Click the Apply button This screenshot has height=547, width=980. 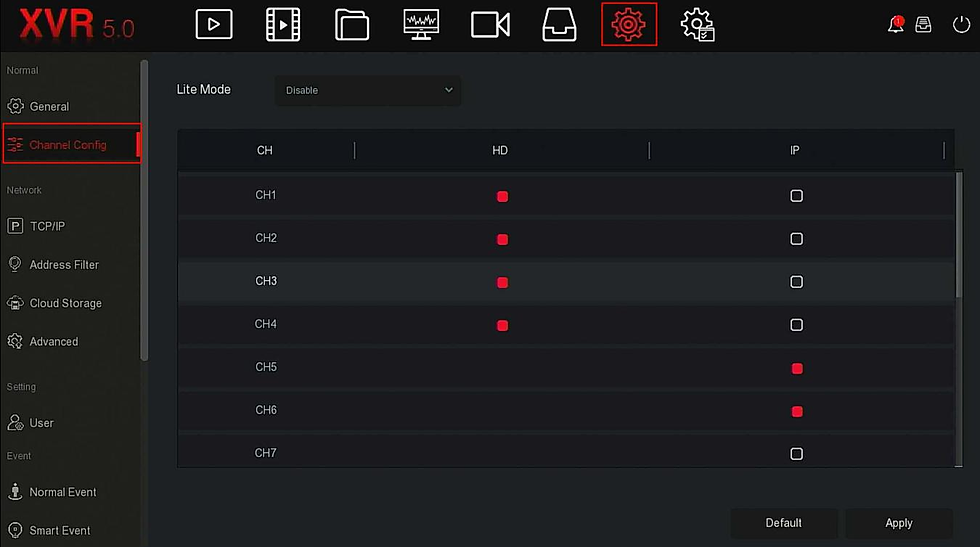click(899, 523)
